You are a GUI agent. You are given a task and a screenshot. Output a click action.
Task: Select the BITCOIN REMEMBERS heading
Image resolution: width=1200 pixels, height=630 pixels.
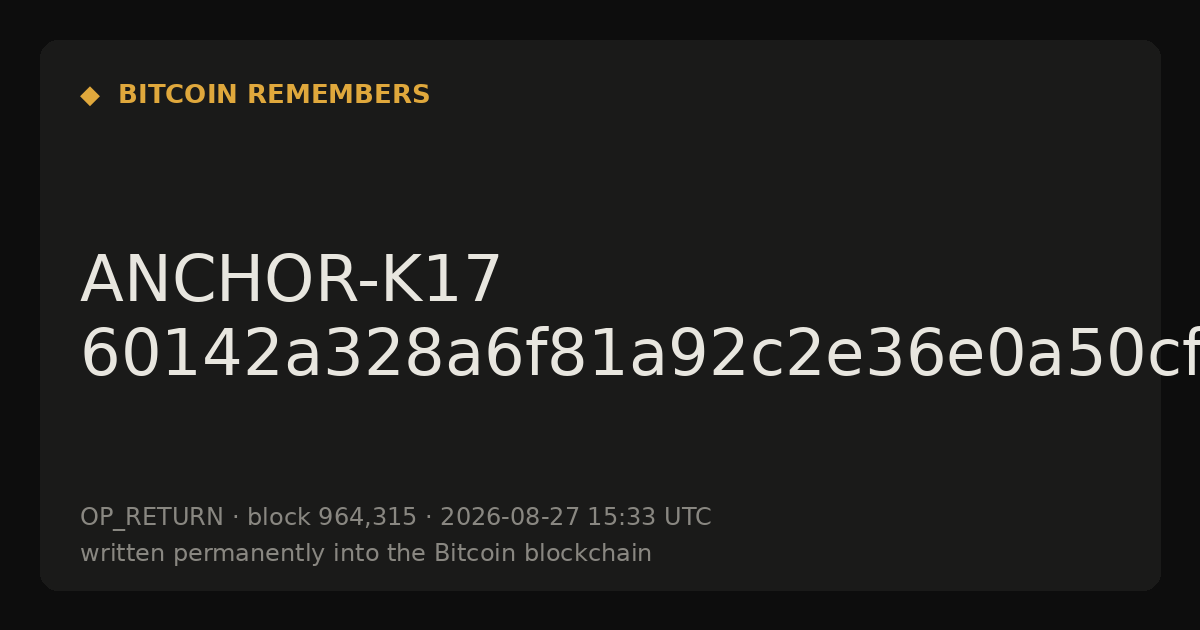point(274,95)
